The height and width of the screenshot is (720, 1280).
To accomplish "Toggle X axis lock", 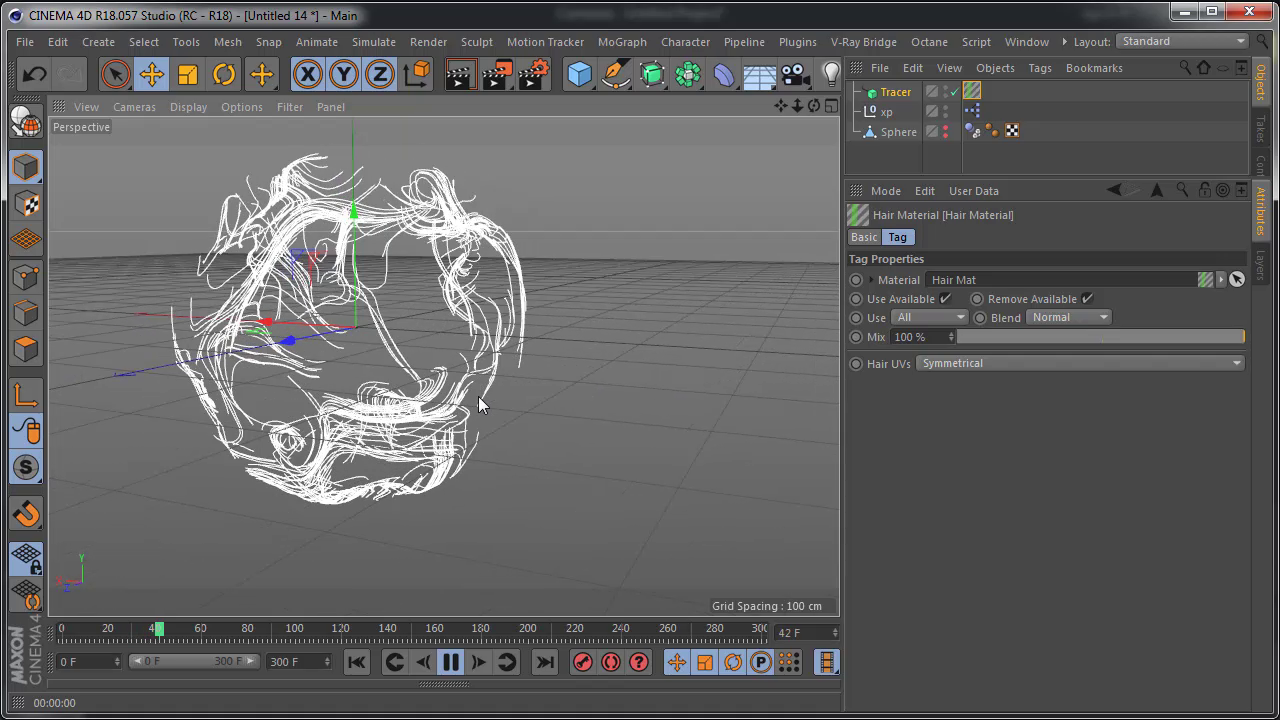I will tap(307, 74).
